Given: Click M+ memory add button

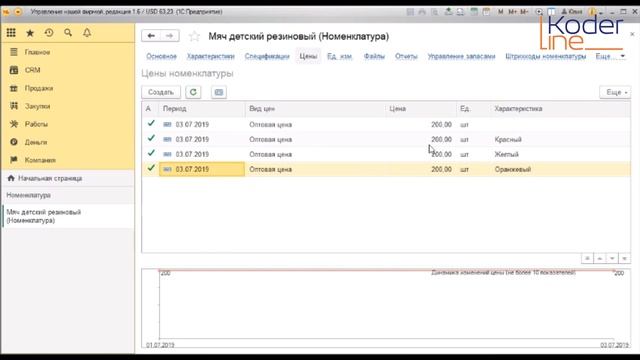Looking at the screenshot, I should point(512,12).
